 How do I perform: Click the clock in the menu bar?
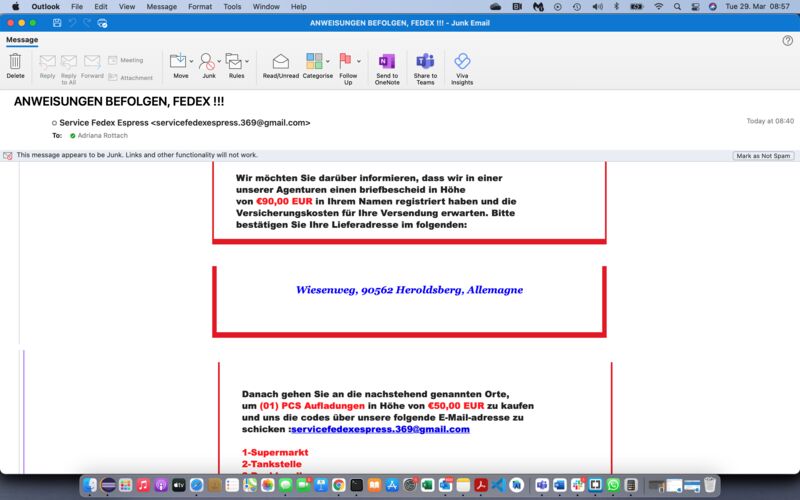[757, 7]
